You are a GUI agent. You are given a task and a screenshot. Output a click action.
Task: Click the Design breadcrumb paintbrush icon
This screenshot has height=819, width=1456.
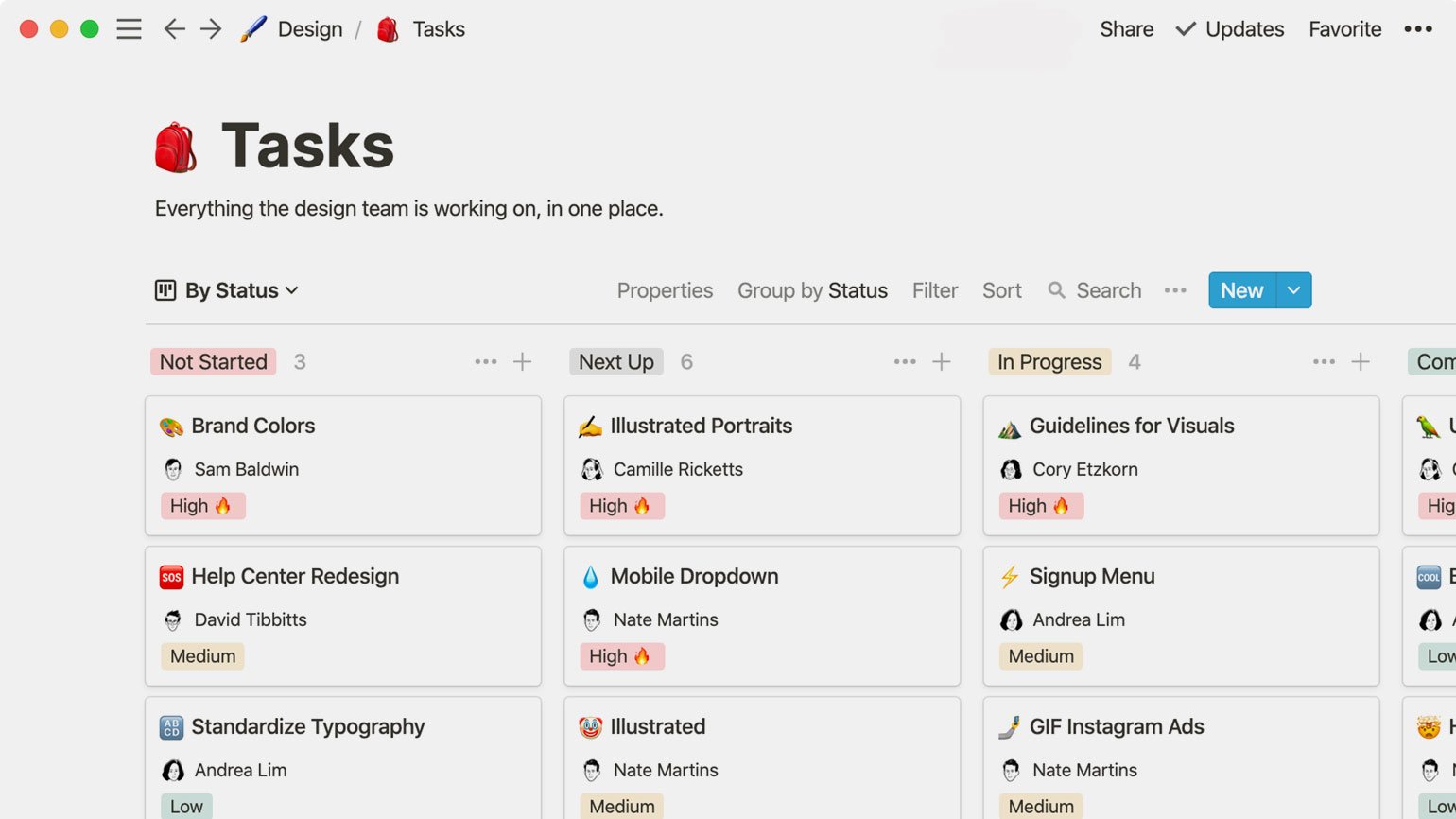252,29
